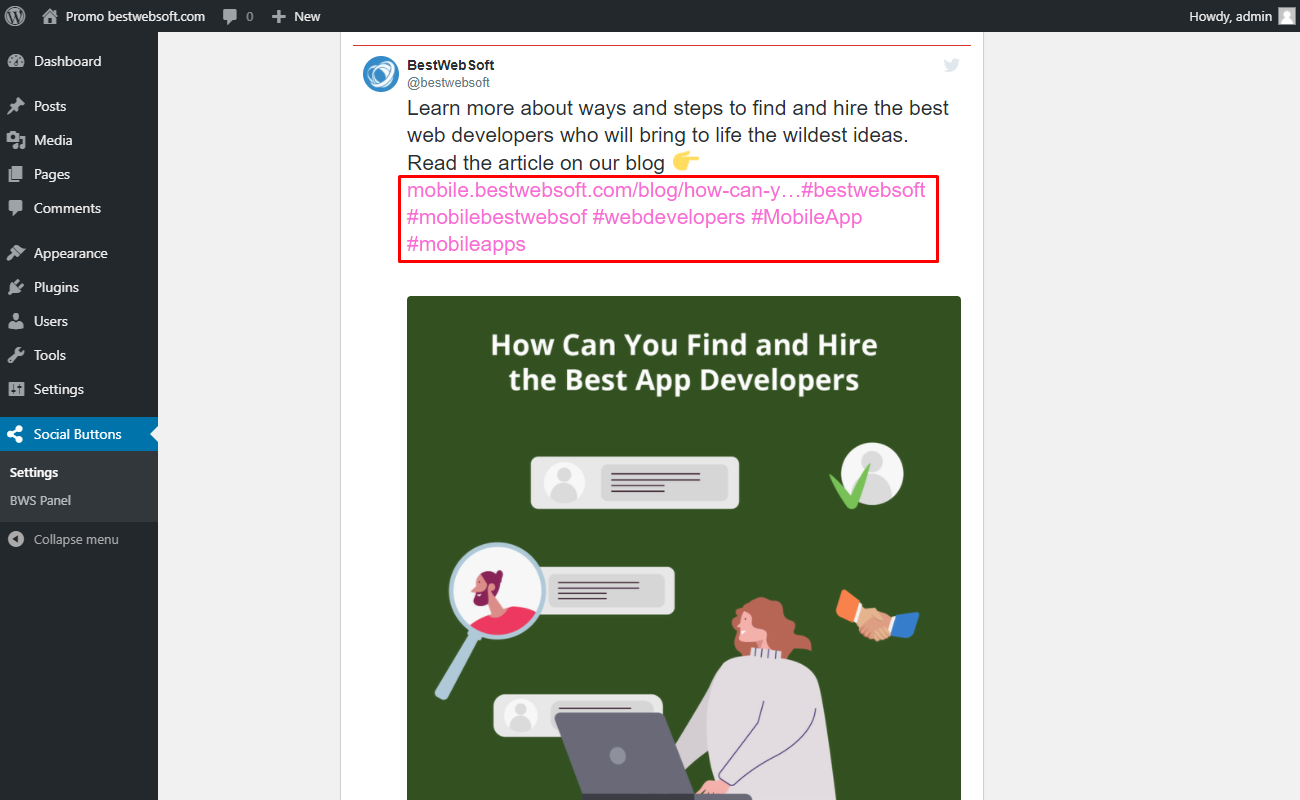Click the comments bubble icon in admin bar

pos(230,17)
